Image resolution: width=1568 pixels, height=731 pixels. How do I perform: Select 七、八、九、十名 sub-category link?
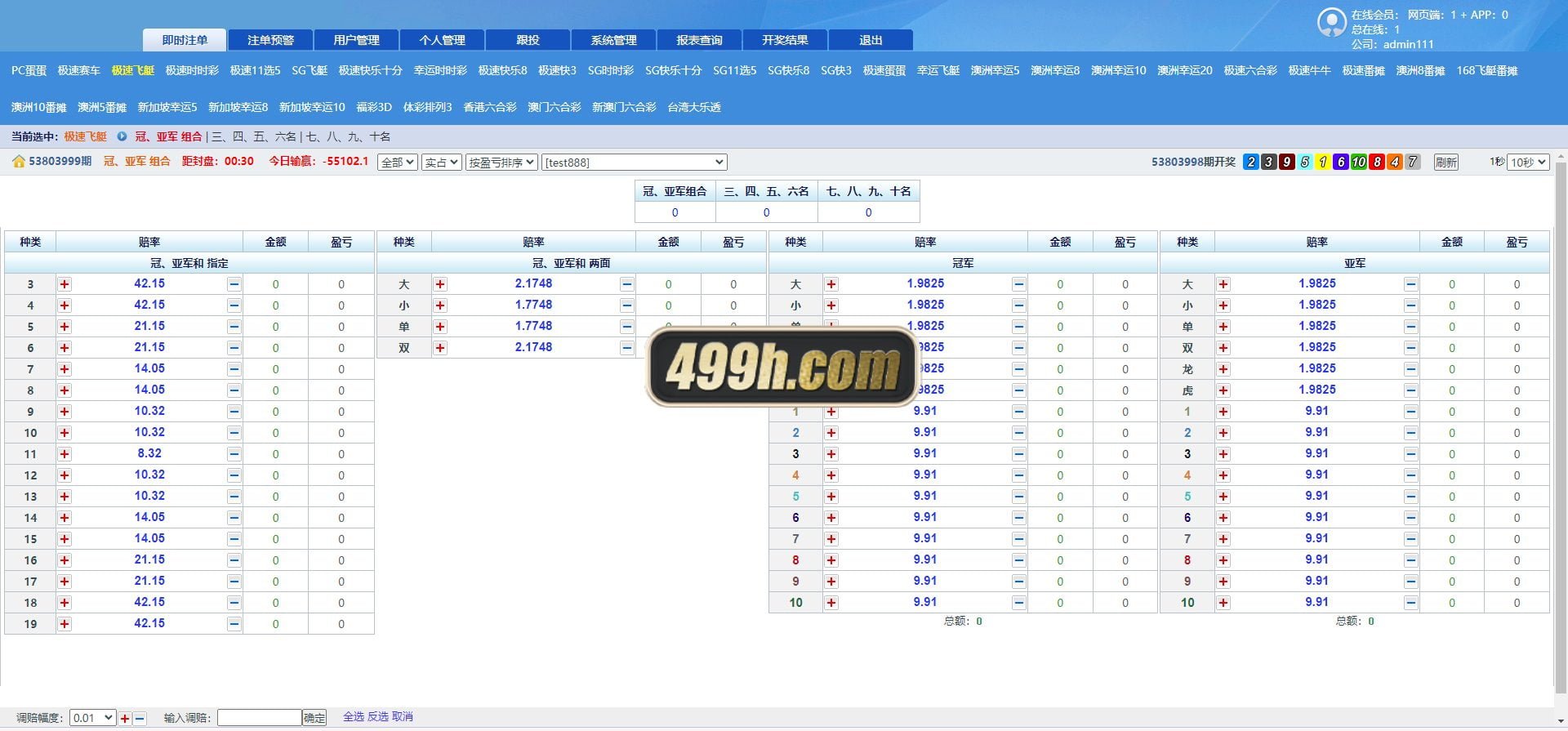348,137
